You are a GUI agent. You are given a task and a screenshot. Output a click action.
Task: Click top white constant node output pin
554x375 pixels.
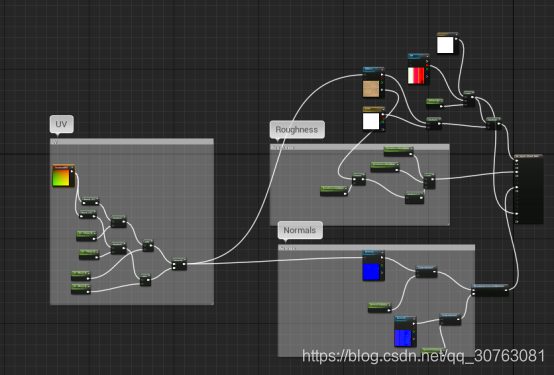(x=456, y=39)
